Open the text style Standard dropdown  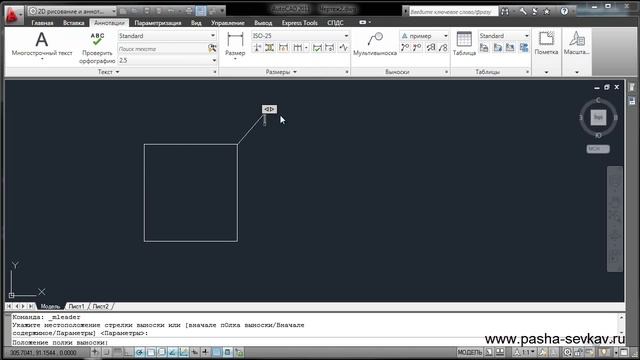(x=167, y=36)
